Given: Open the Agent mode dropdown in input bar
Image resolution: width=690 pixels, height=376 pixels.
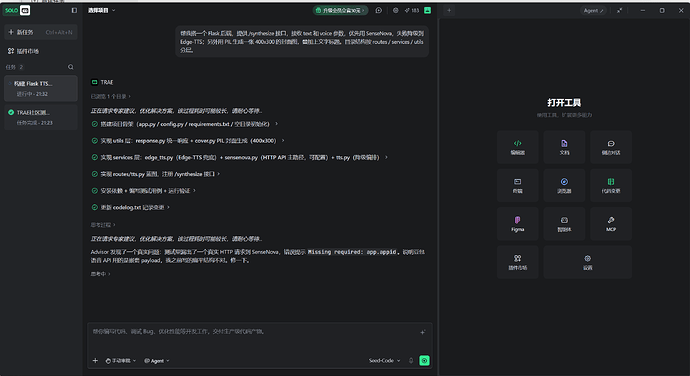Looking at the screenshot, I should 157,361.
